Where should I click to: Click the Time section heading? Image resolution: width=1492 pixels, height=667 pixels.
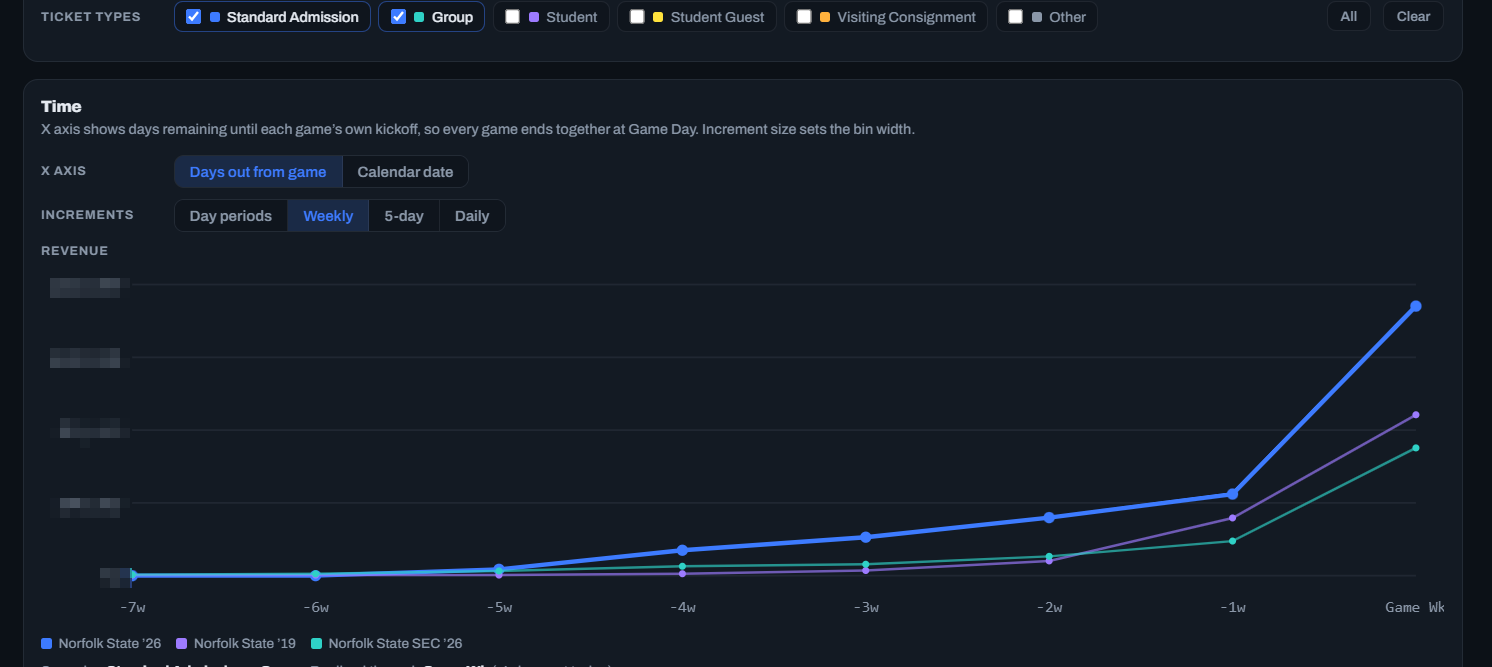61,107
